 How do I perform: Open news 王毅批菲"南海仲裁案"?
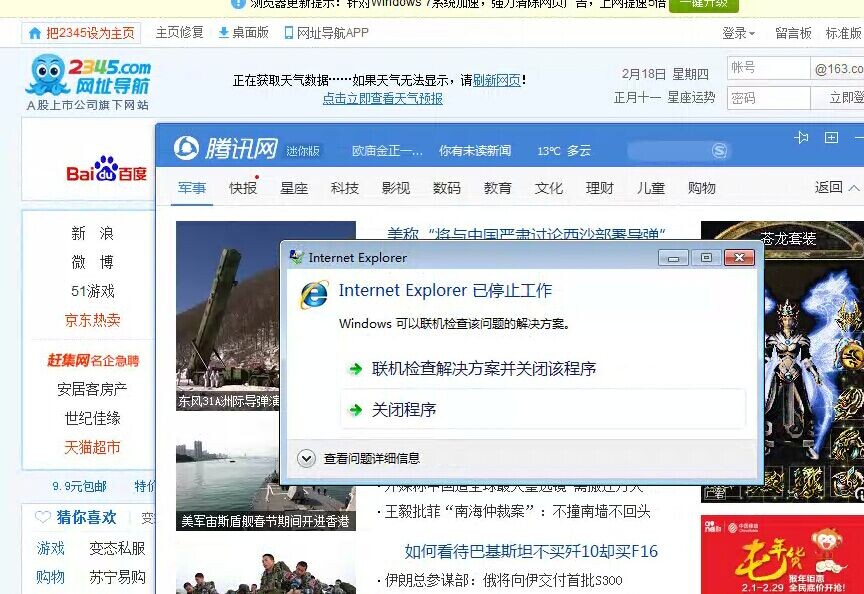[x=518, y=511]
